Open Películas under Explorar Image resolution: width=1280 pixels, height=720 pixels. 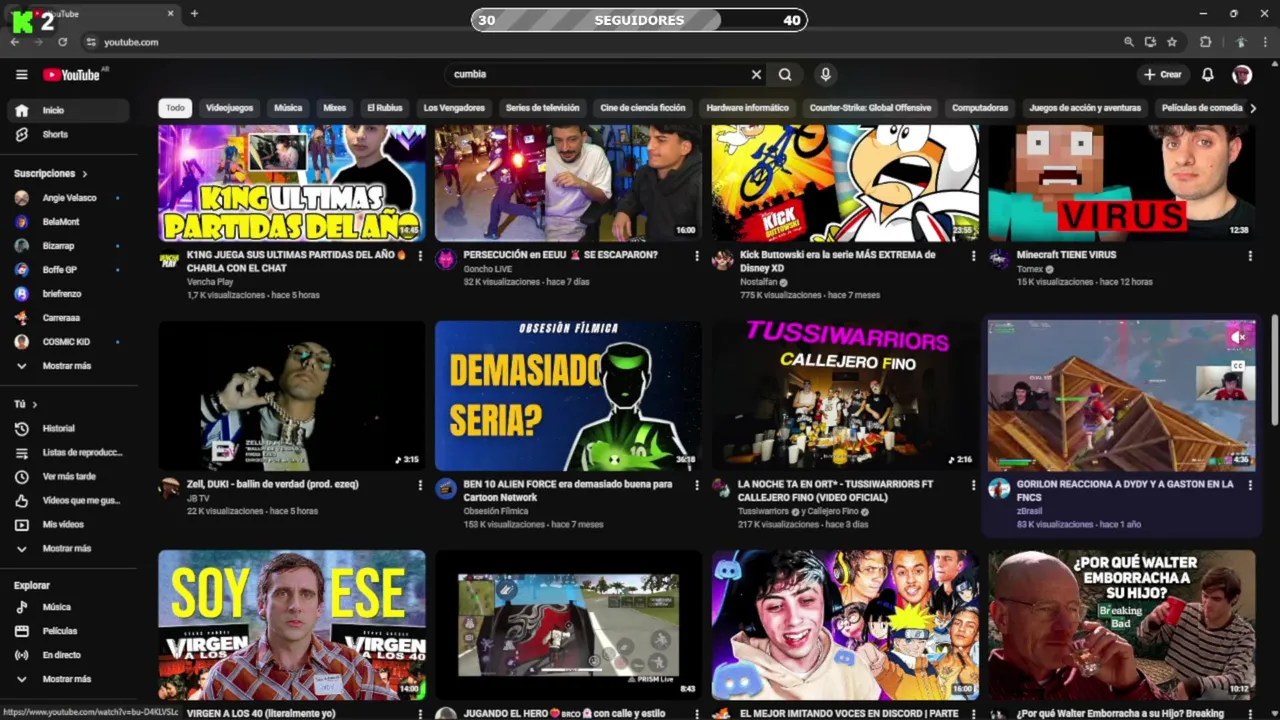pos(68,631)
